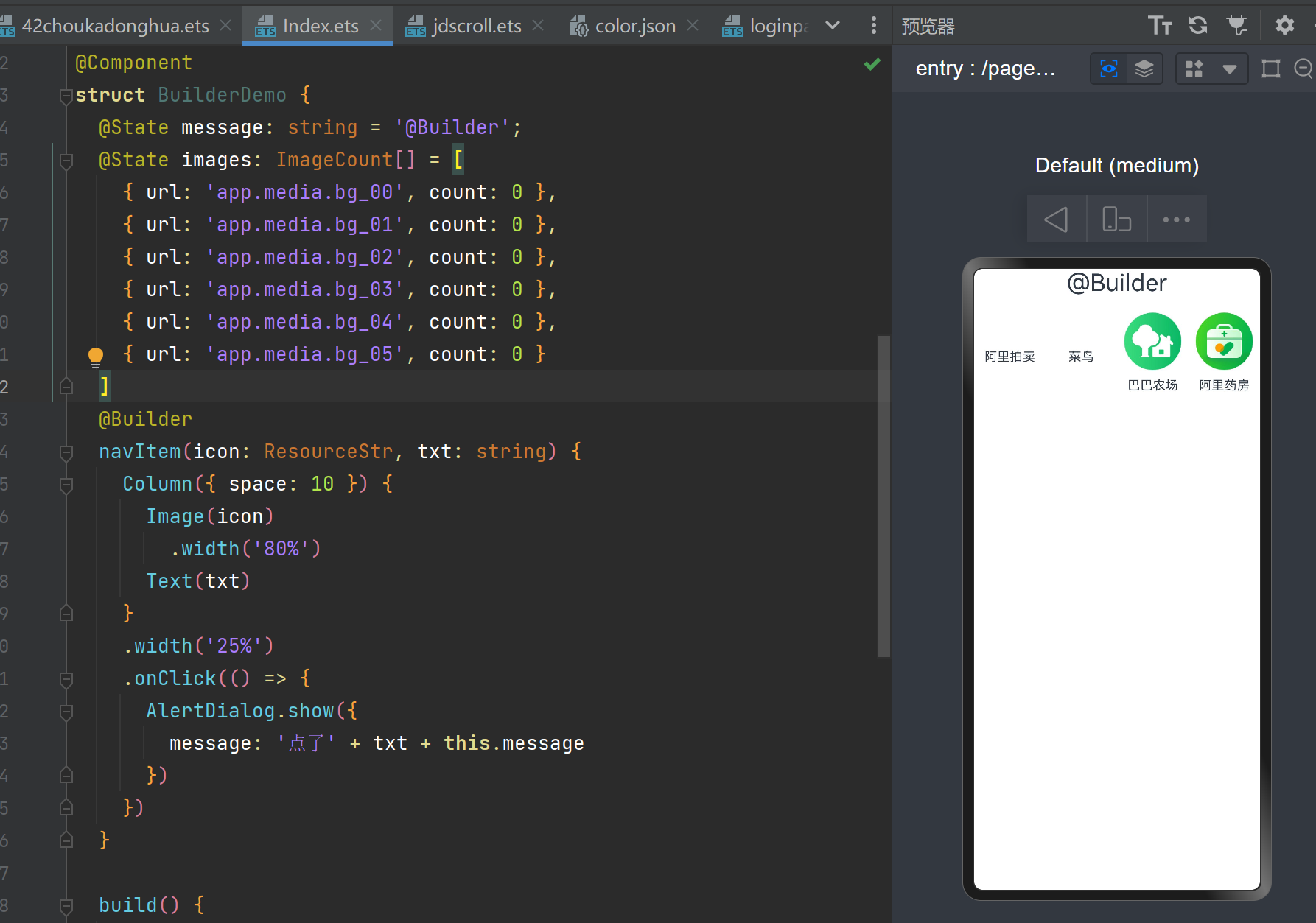Close the jdscroll.ets tab
The image size is (1316, 923).
click(538, 26)
